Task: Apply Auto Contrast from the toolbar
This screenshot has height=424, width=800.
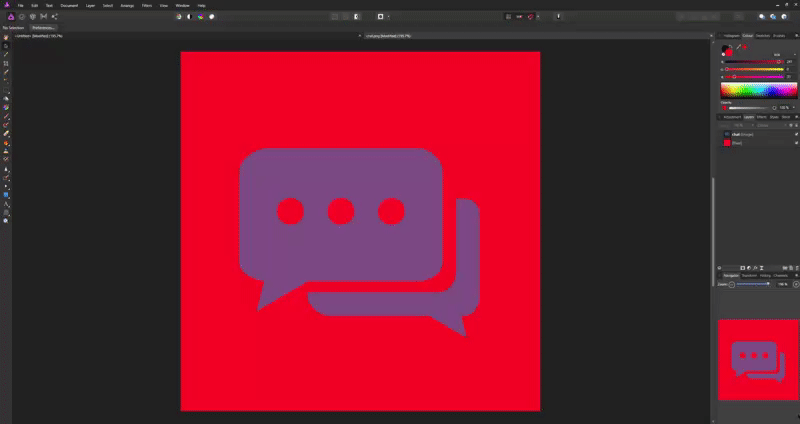Action: [189, 17]
